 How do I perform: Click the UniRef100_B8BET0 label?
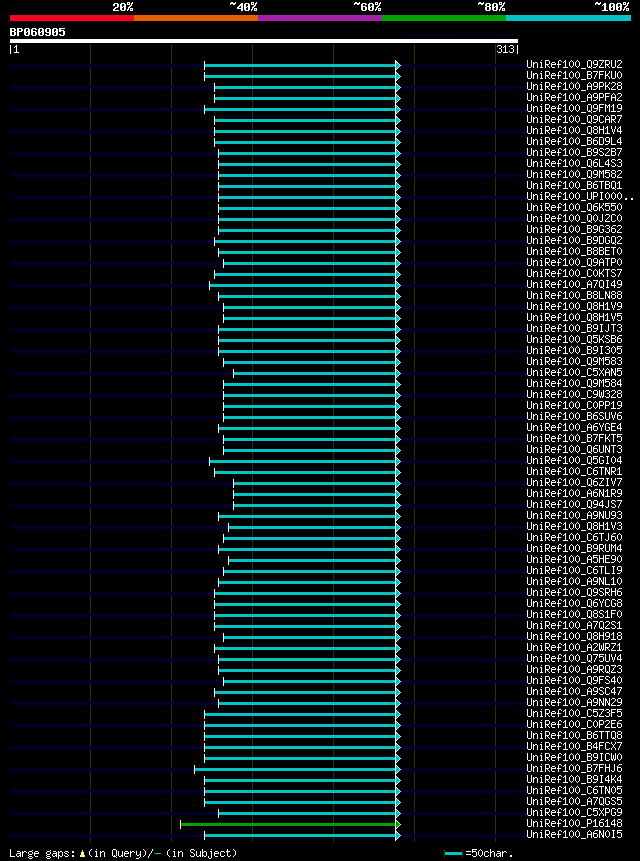pos(574,251)
